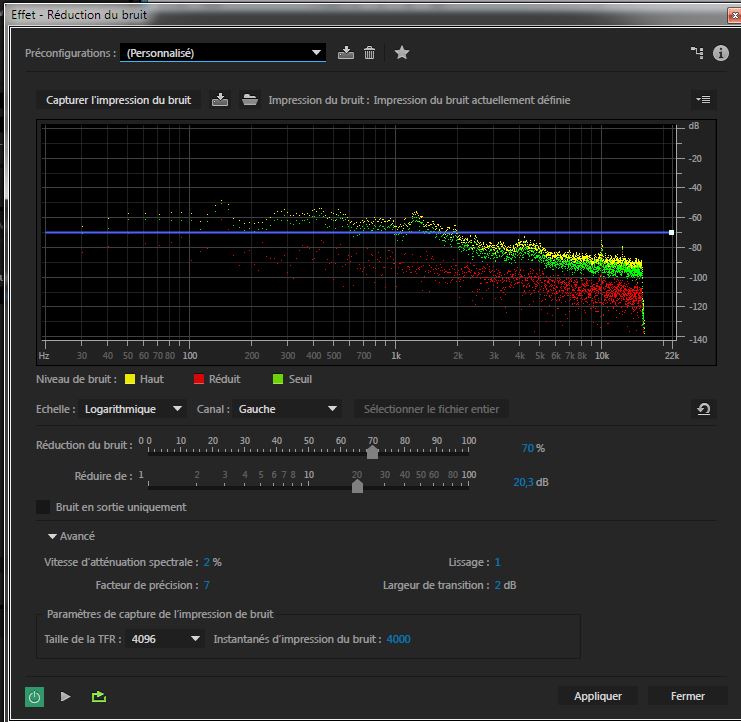Open the Préconfigurations dropdown
Image resolution: width=741 pixels, height=722 pixels.
pos(223,53)
